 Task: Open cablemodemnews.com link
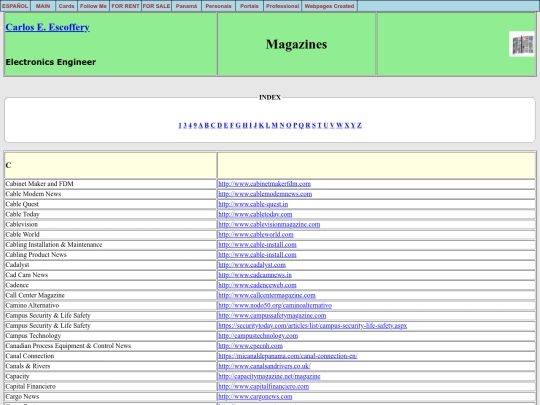click(265, 194)
